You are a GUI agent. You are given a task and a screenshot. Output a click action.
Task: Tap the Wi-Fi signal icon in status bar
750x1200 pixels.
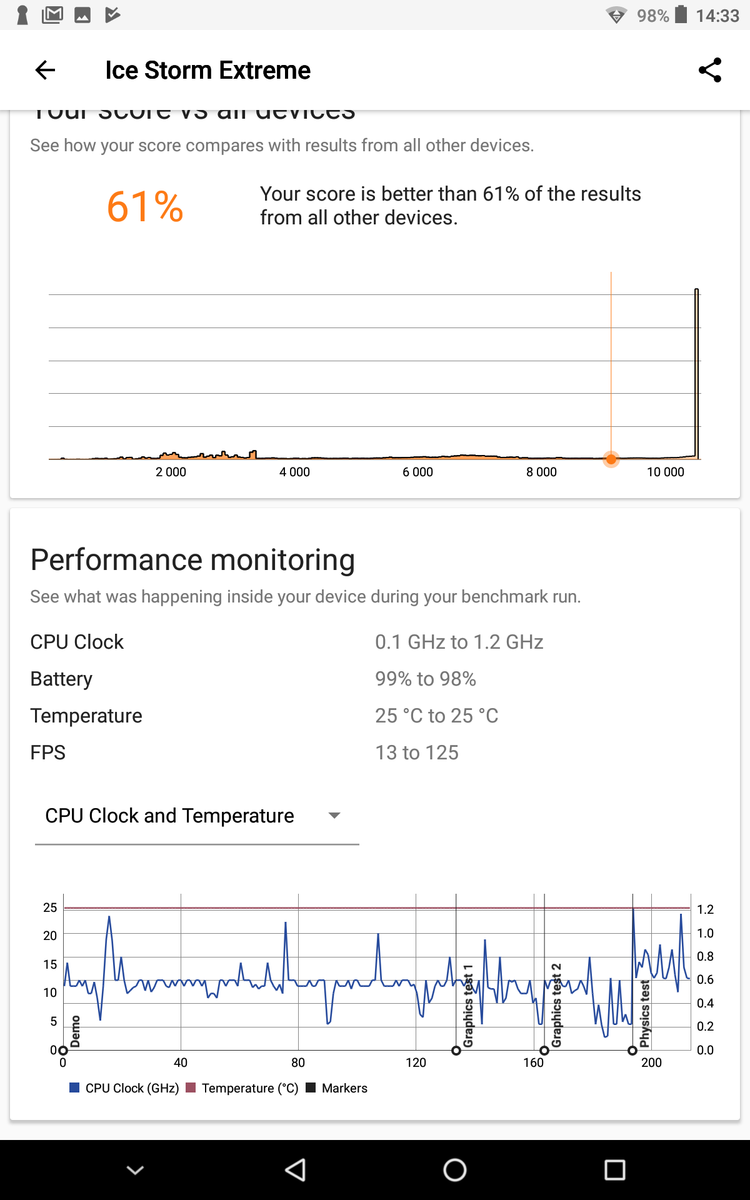[617, 15]
